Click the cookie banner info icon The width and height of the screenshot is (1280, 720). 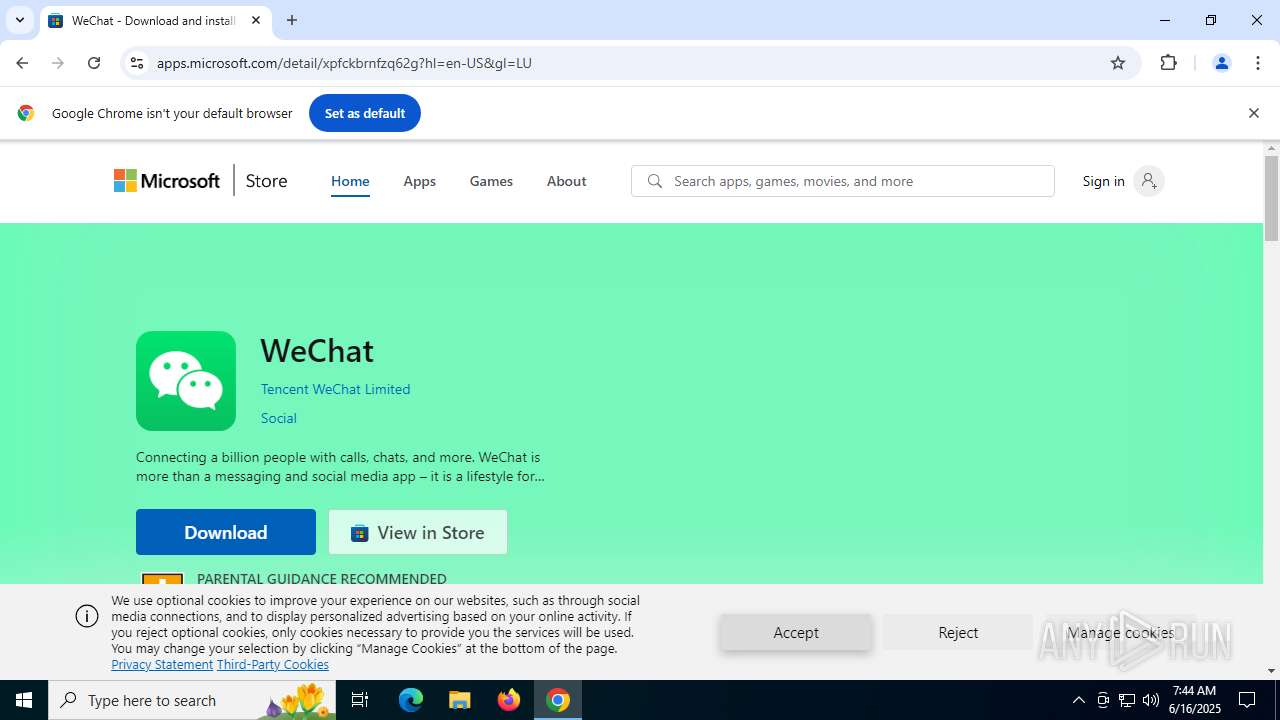(x=87, y=616)
